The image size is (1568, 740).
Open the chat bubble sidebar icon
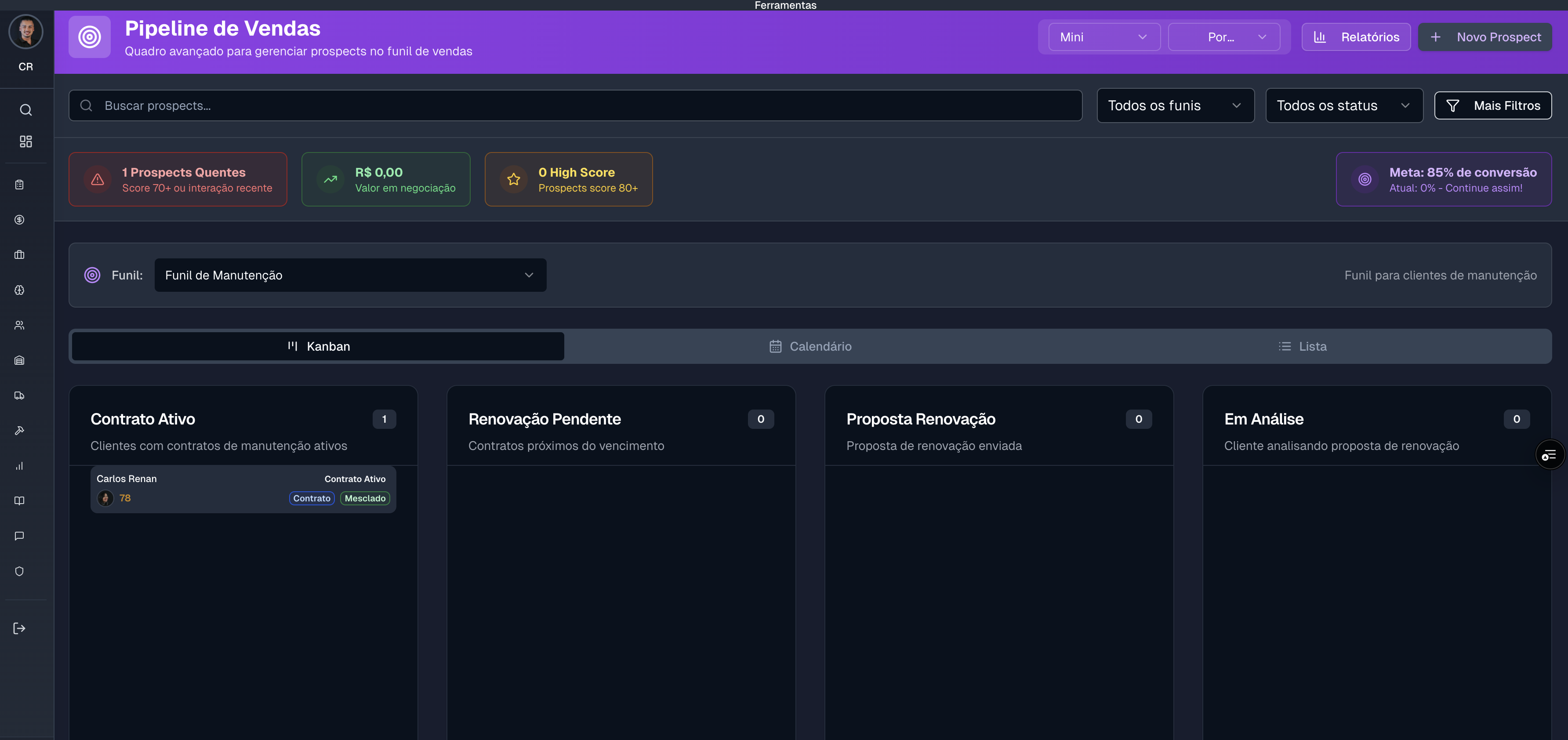tap(19, 536)
